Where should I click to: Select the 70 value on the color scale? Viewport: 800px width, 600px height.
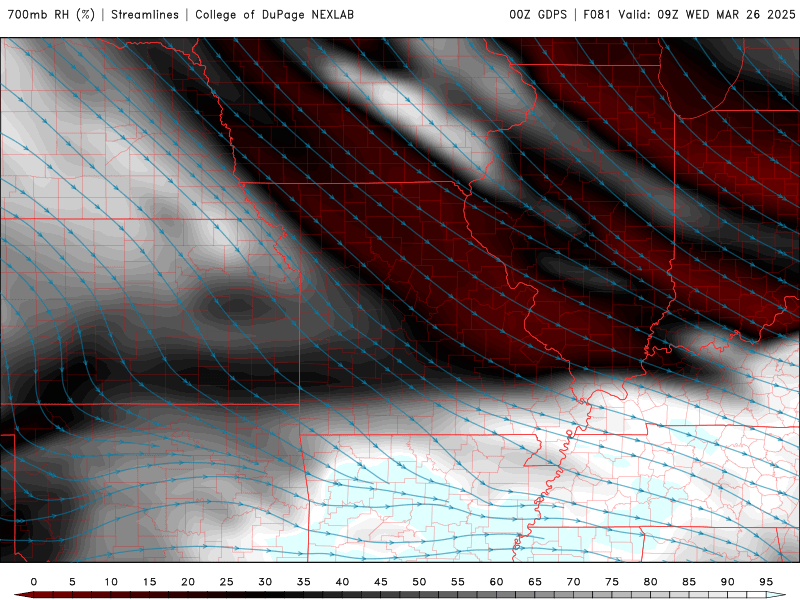click(573, 582)
